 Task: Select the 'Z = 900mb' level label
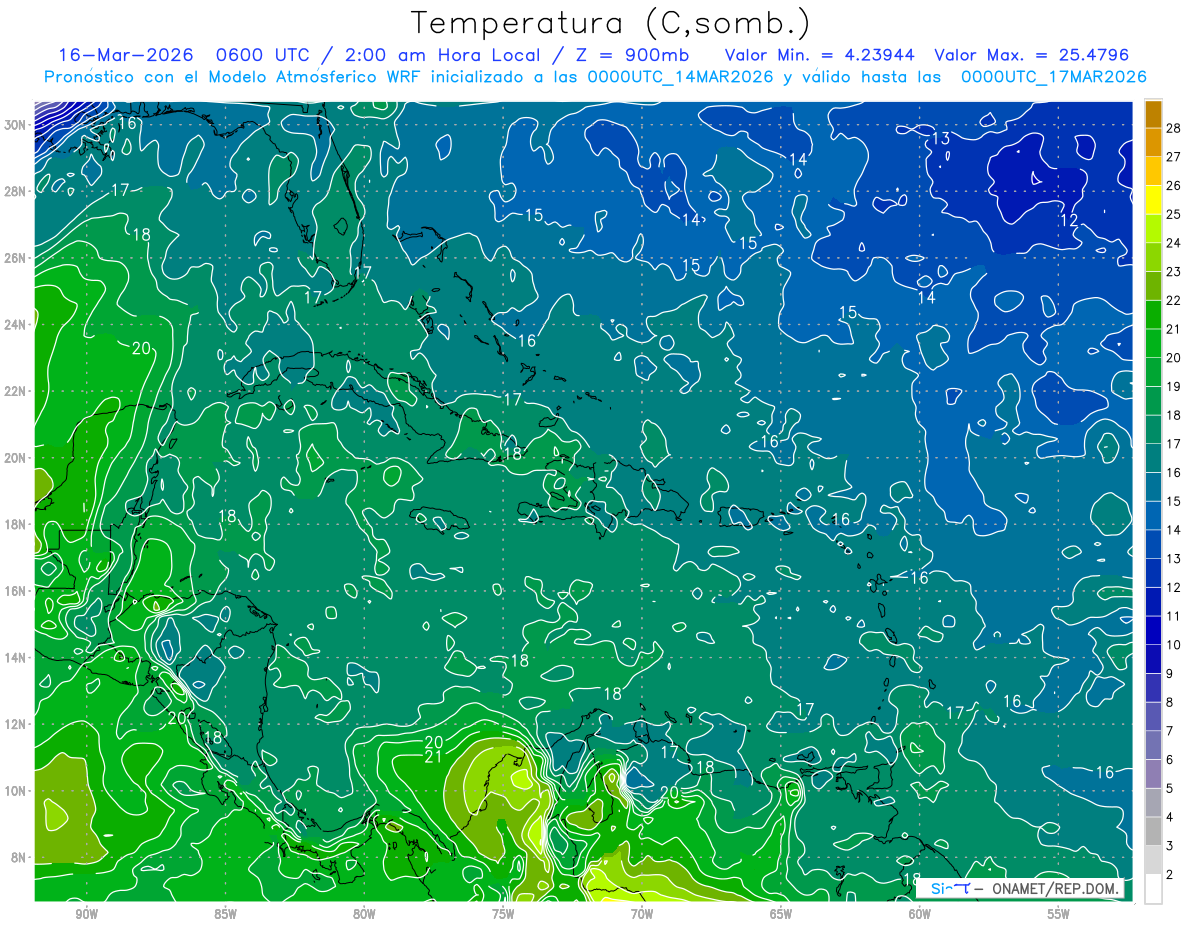point(635,55)
